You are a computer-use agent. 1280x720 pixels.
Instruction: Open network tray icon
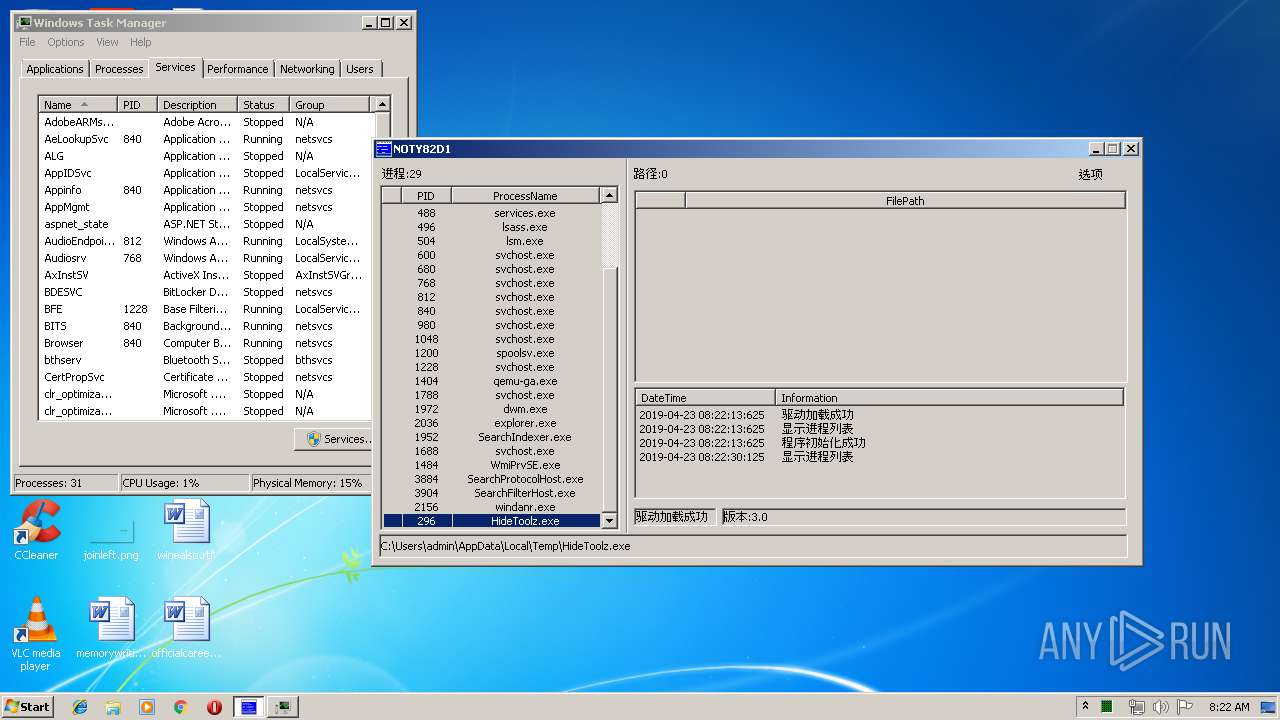[1136, 707]
